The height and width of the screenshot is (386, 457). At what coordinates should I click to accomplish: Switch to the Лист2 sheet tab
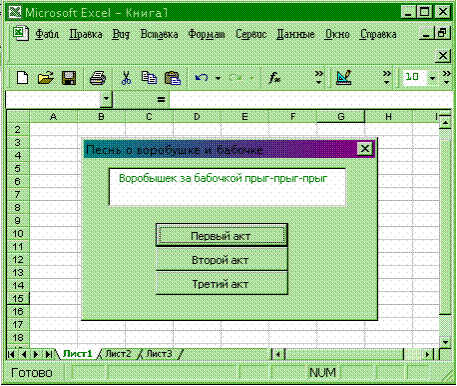(118, 354)
